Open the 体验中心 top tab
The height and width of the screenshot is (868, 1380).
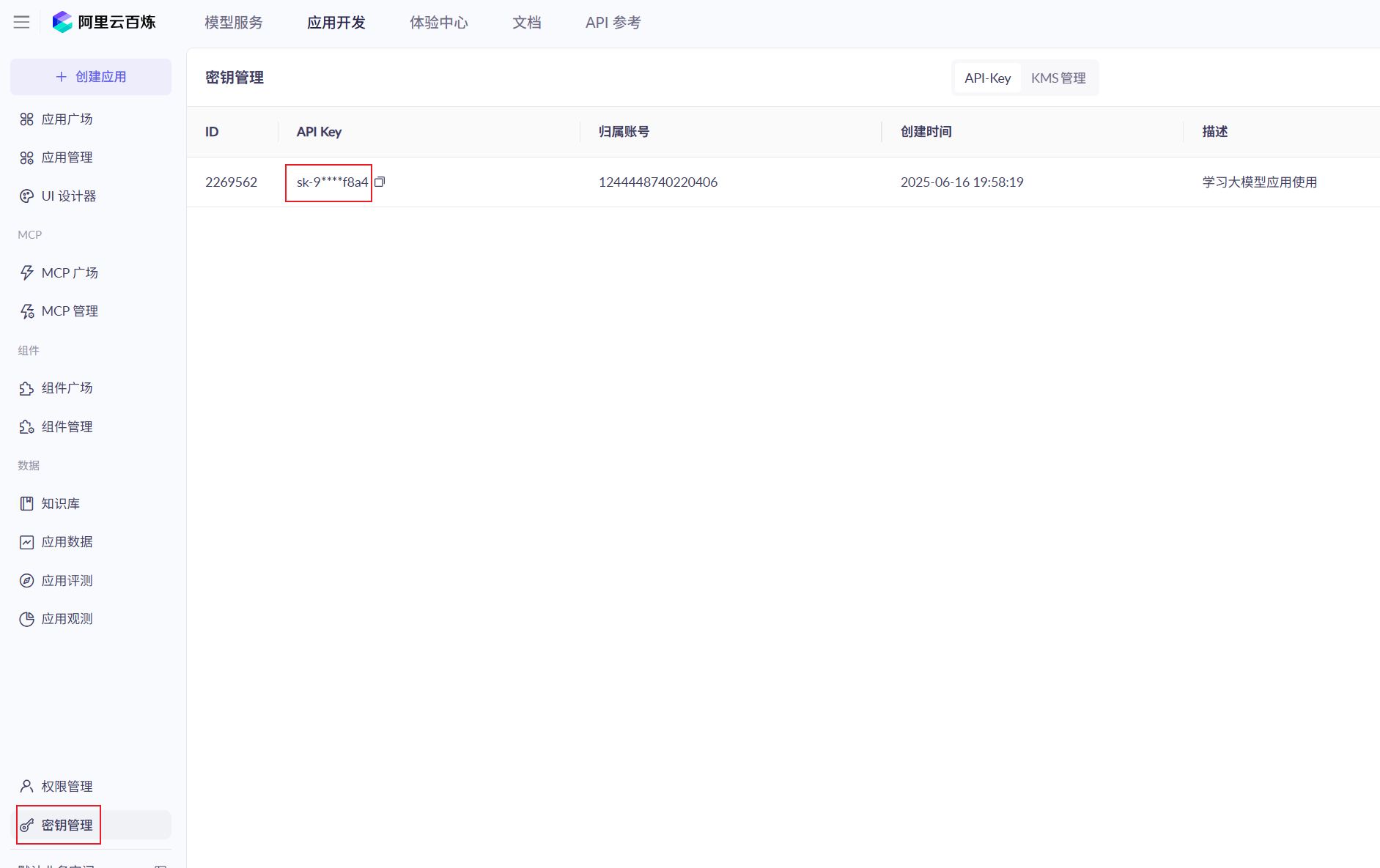(x=439, y=23)
